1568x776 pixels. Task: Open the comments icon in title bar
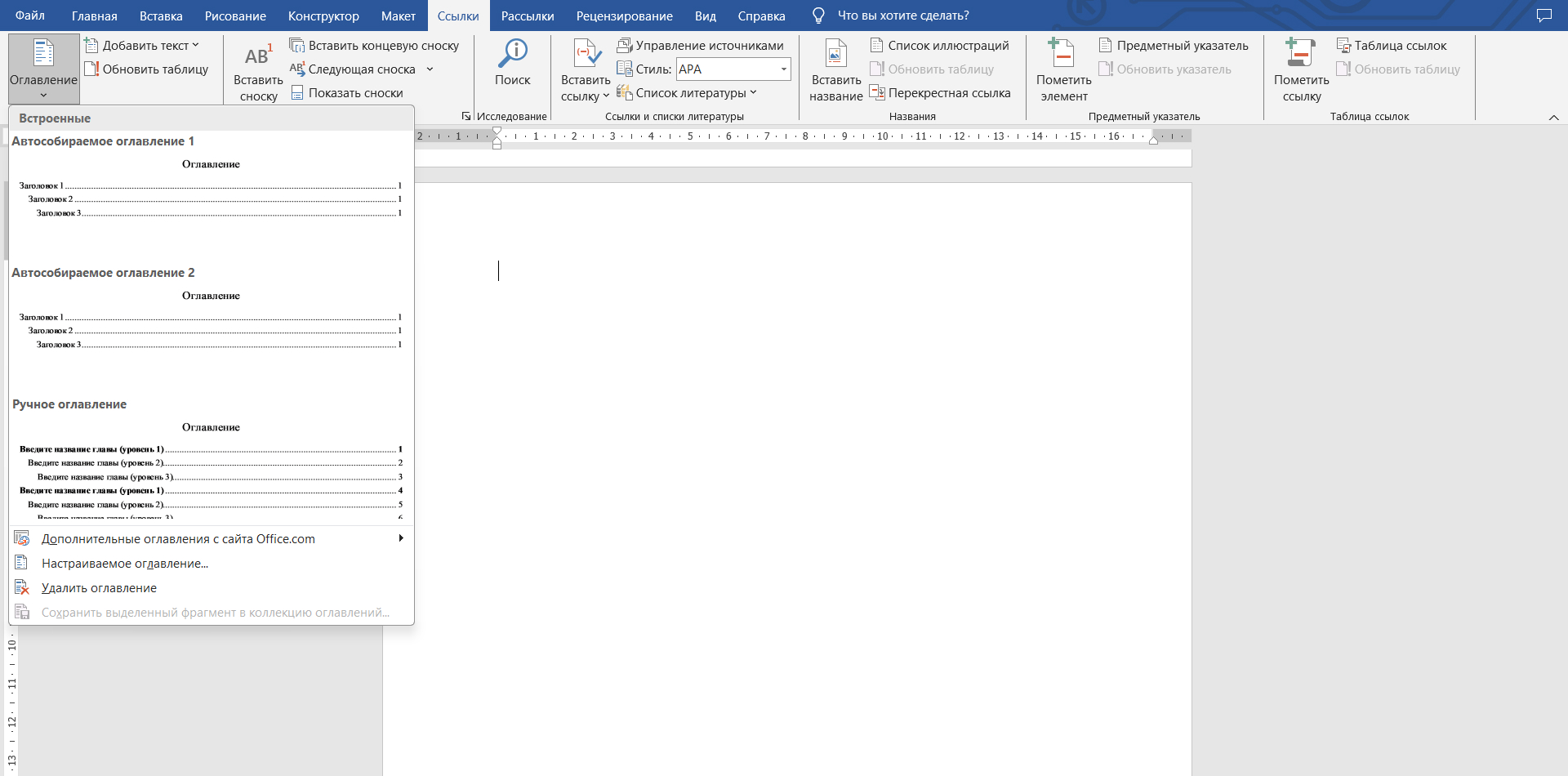(x=1543, y=16)
